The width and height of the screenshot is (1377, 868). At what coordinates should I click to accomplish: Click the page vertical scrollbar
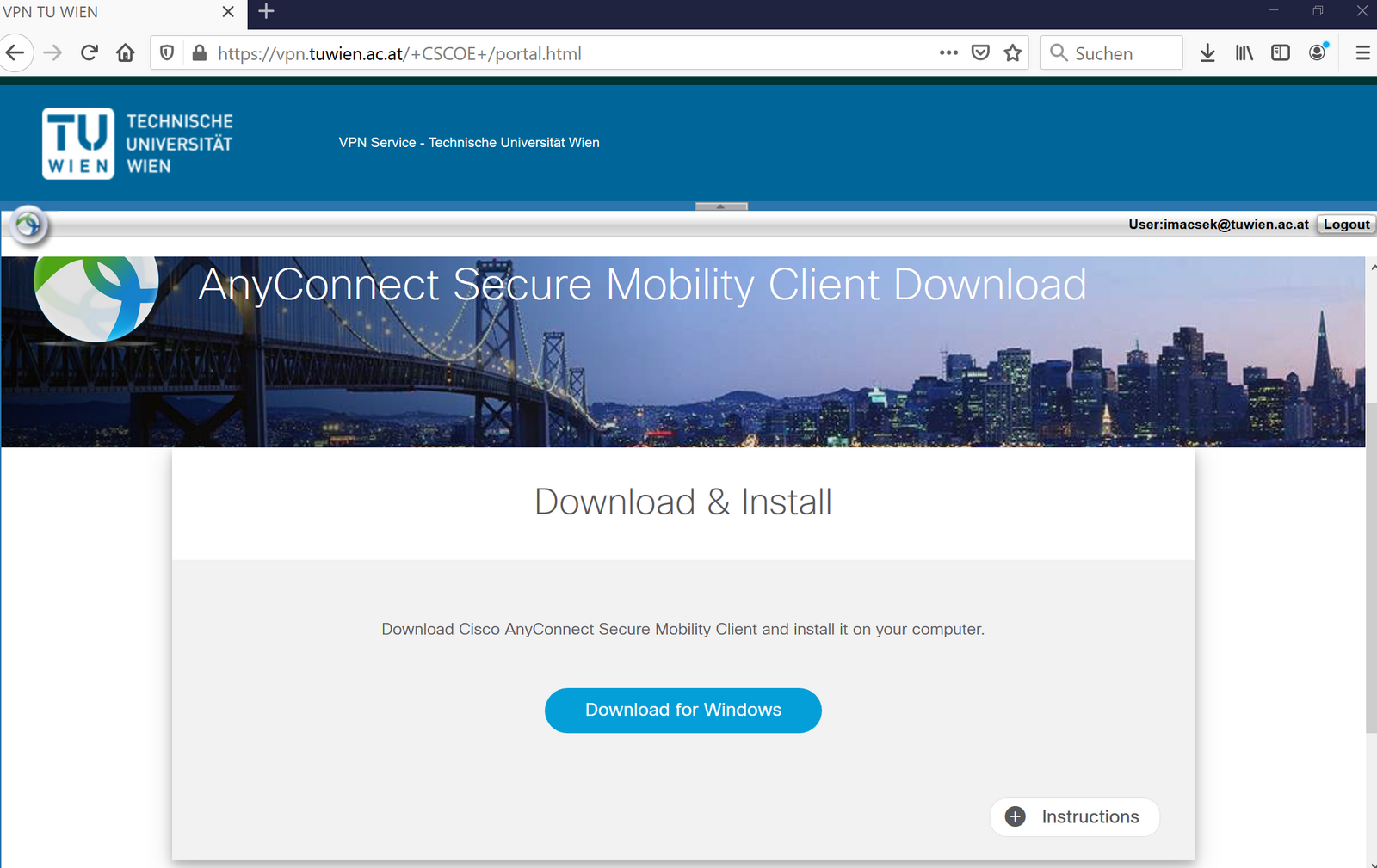pyautogui.click(x=1371, y=568)
